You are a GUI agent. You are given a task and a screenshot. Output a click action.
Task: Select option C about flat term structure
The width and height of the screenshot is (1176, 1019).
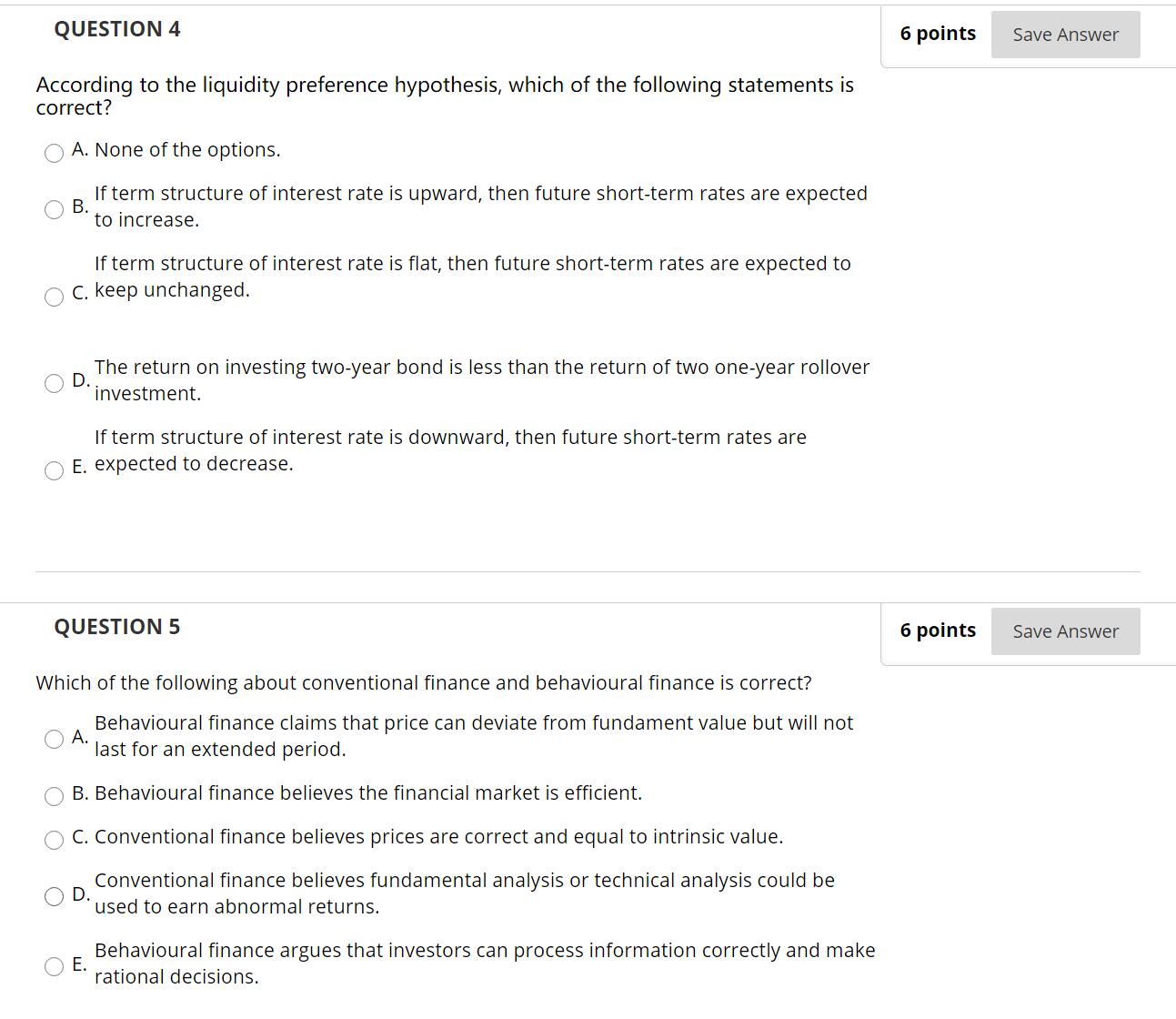[x=55, y=297]
